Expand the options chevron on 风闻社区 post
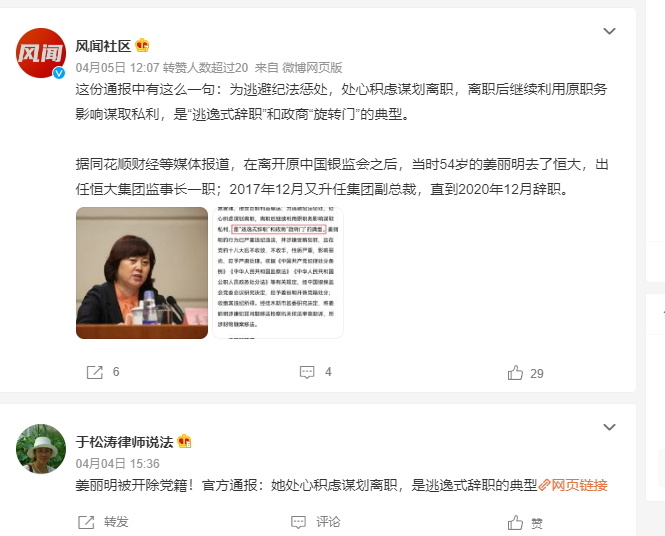 [x=609, y=31]
